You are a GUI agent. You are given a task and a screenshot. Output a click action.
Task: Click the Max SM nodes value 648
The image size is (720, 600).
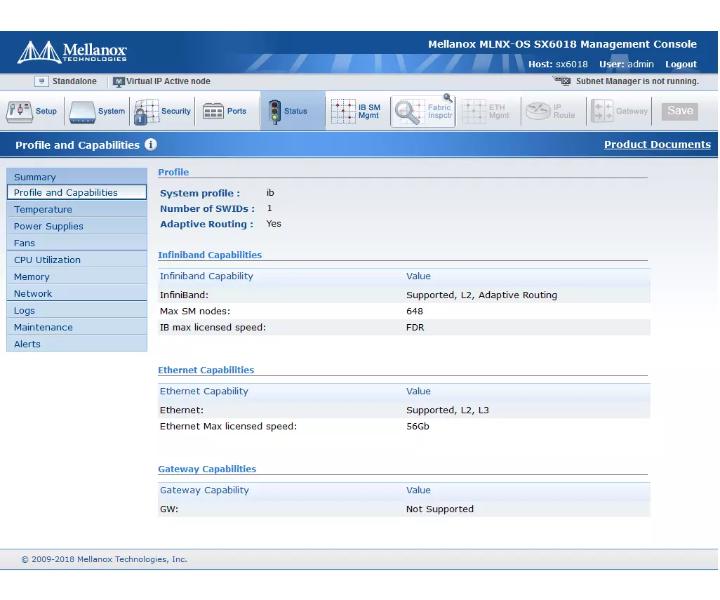coord(415,311)
